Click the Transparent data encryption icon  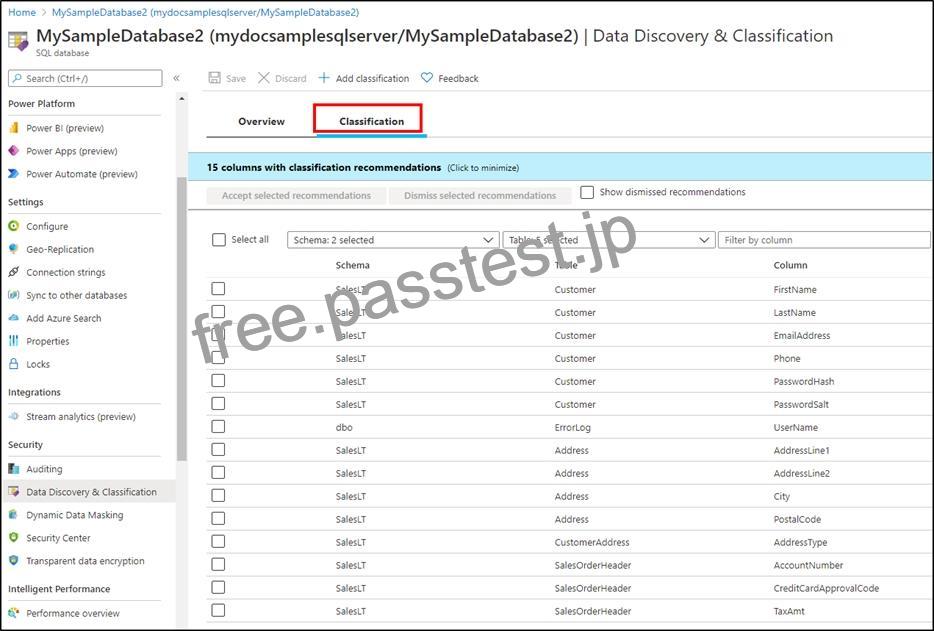click(x=14, y=560)
